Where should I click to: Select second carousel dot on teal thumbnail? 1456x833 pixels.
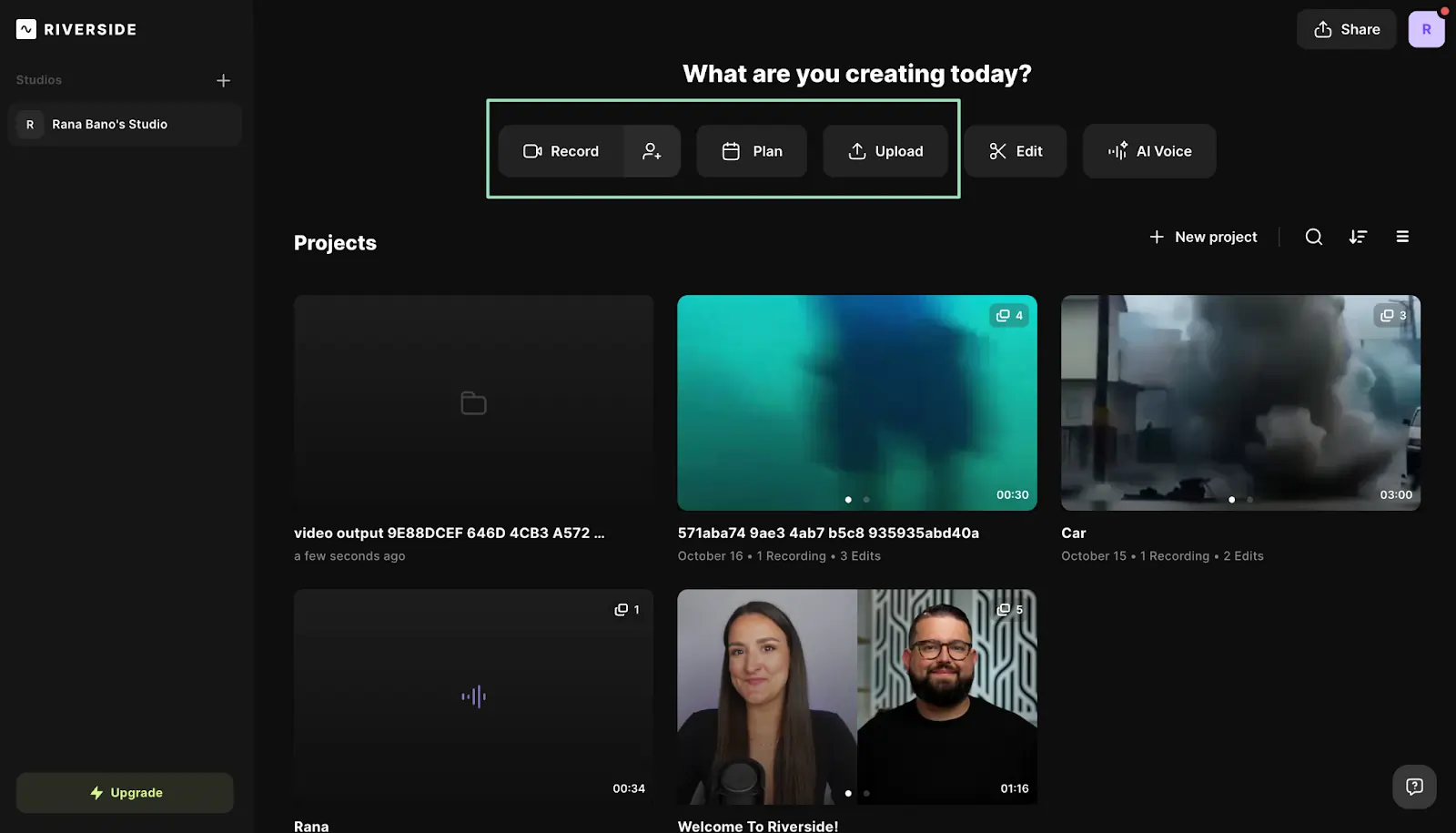pos(866,499)
